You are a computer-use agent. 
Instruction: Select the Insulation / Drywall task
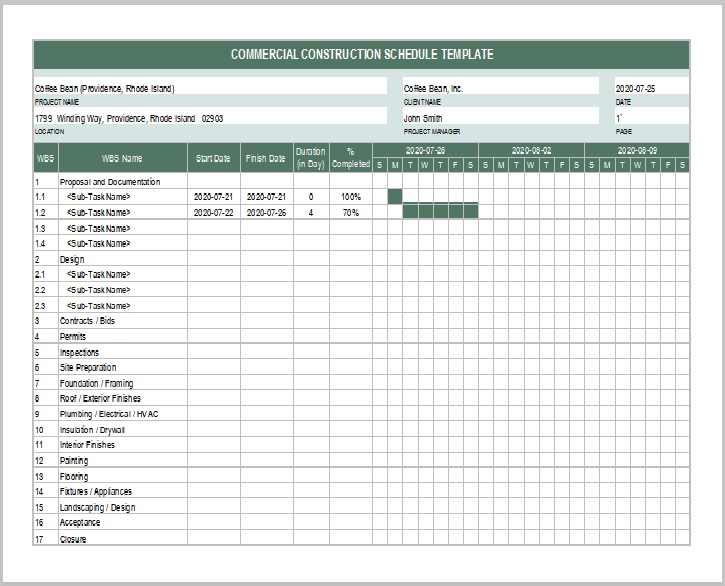click(92, 430)
